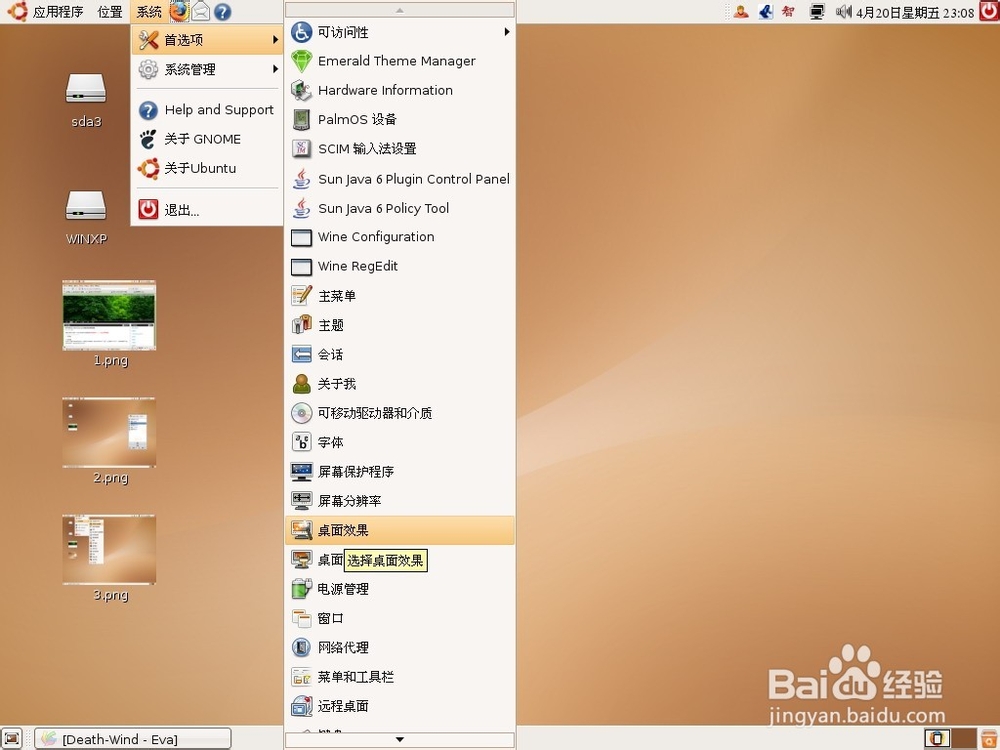Click the down scroll arrow at menu bottom
This screenshot has height=750, width=1000.
click(x=399, y=738)
